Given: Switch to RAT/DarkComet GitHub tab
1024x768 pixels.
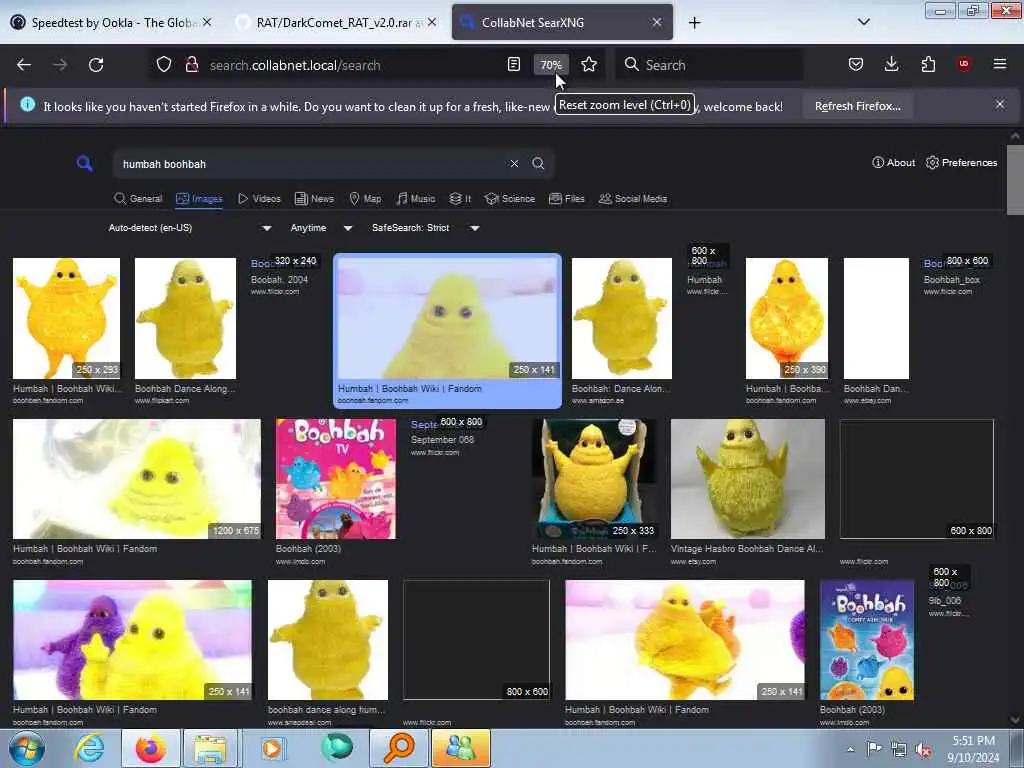Looking at the screenshot, I should (336, 23).
